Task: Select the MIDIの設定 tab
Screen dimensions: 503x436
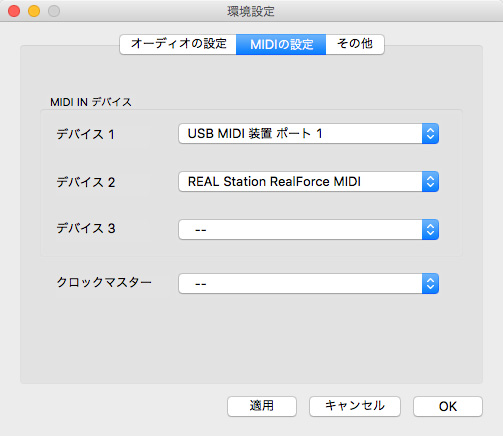Action: [281, 44]
